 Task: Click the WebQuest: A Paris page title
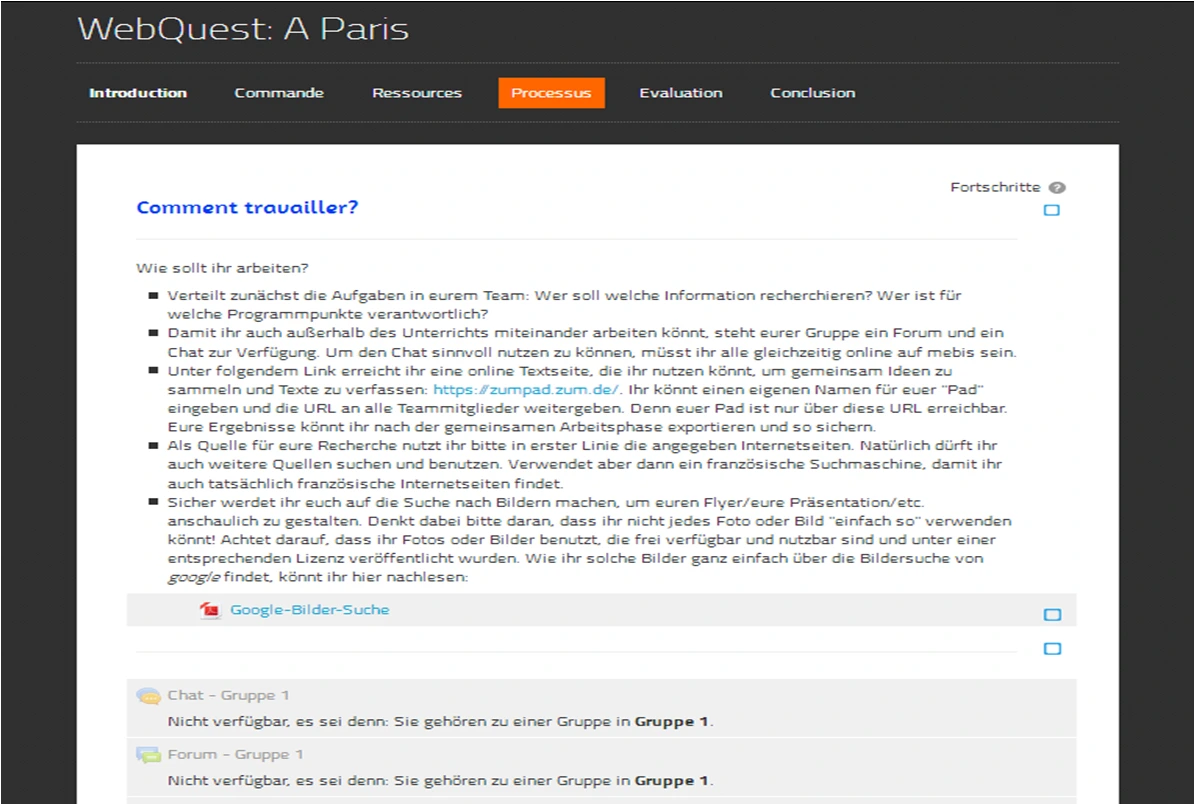coord(243,29)
